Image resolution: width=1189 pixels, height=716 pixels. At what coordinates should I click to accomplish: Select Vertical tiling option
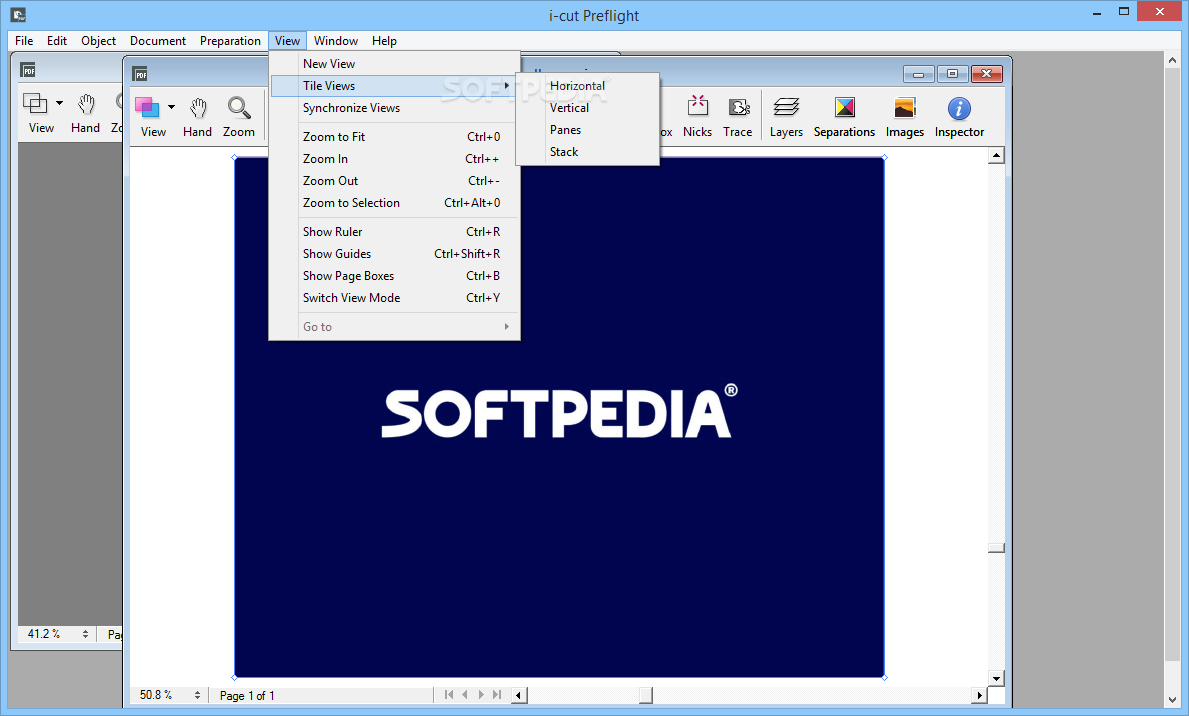pyautogui.click(x=588, y=108)
